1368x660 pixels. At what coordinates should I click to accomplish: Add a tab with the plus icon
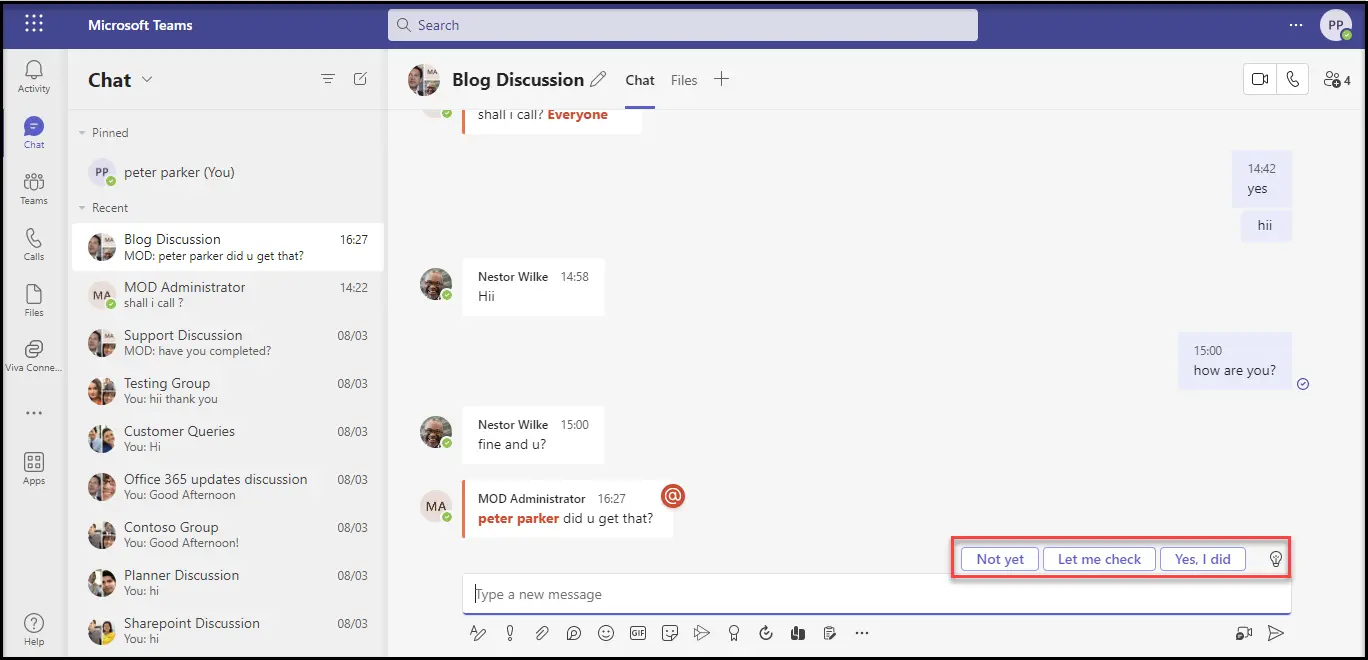(721, 80)
